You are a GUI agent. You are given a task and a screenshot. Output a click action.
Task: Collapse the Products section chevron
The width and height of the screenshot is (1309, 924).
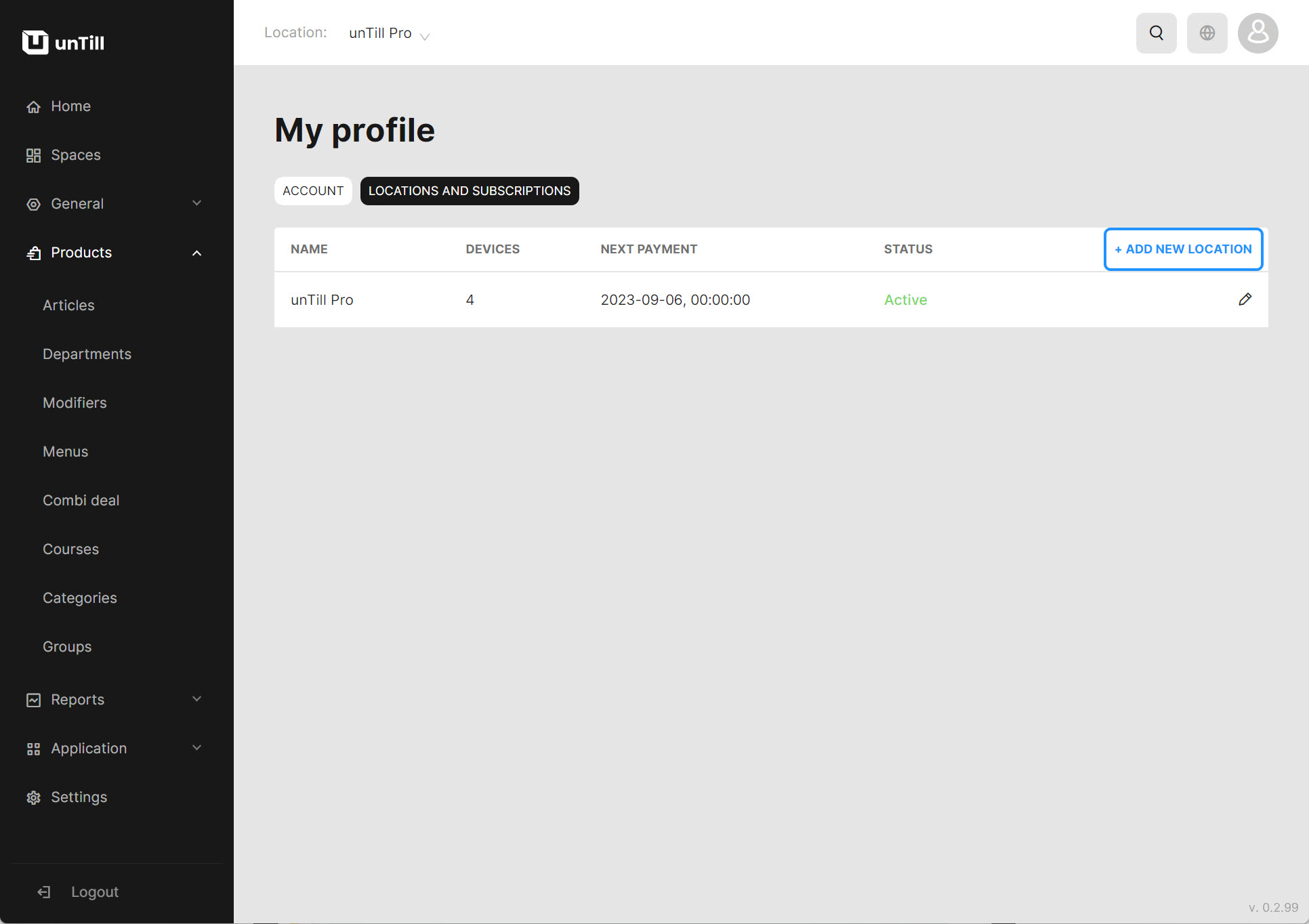(196, 253)
